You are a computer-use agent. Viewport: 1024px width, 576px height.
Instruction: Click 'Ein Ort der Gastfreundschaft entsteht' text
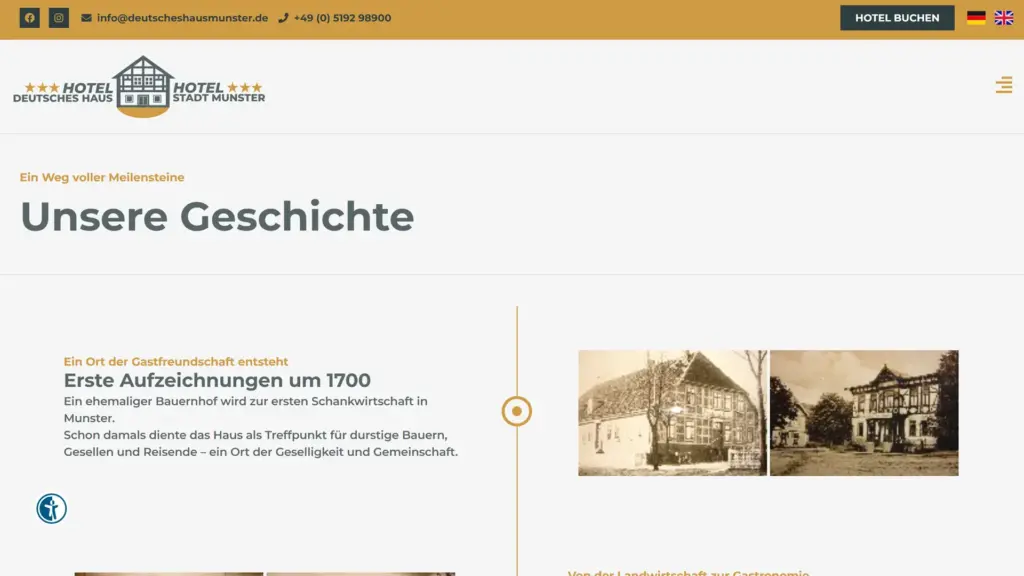(176, 361)
